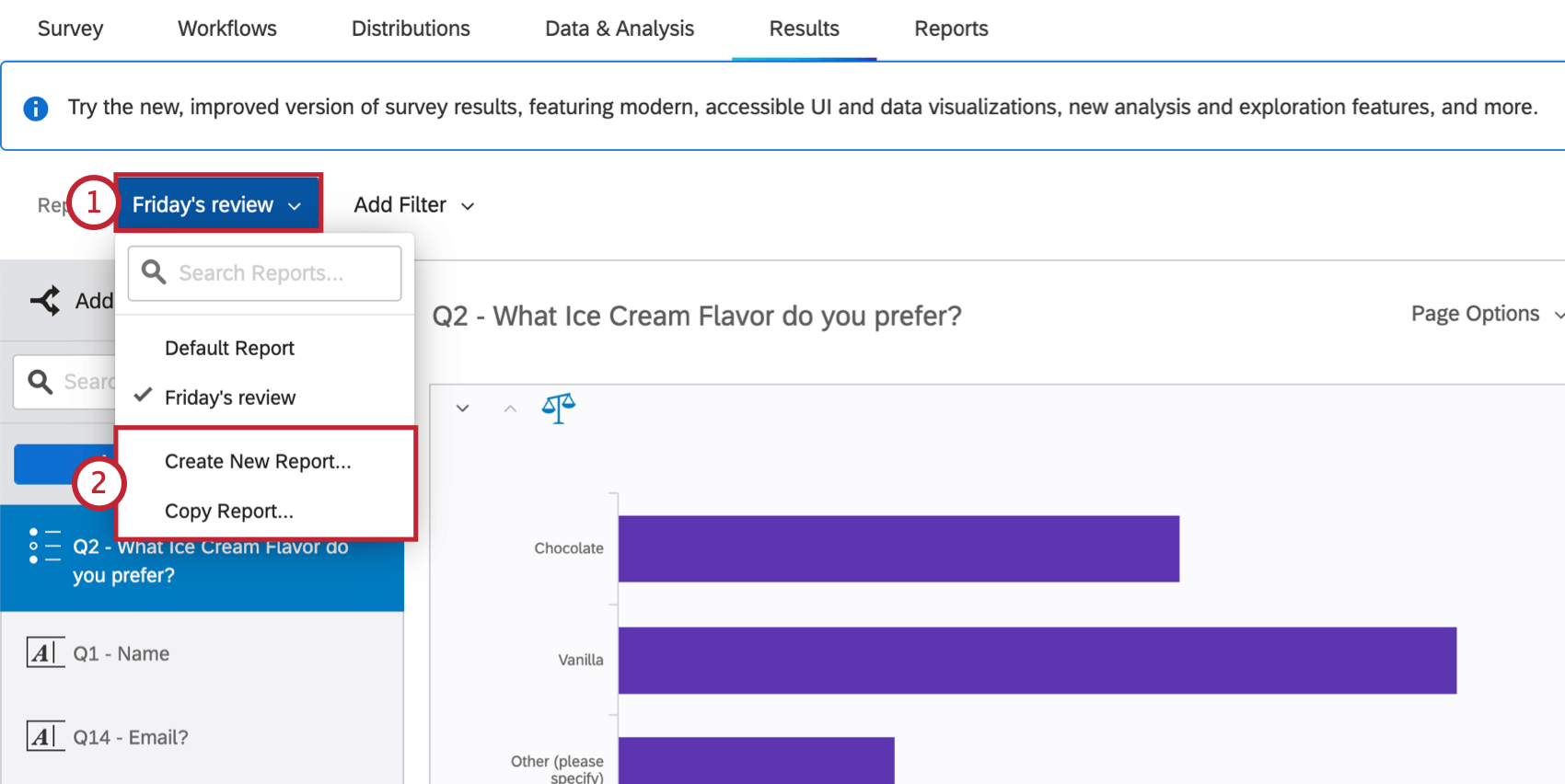
Task: Click the magnifier in Search Reports field
Action: (x=154, y=272)
